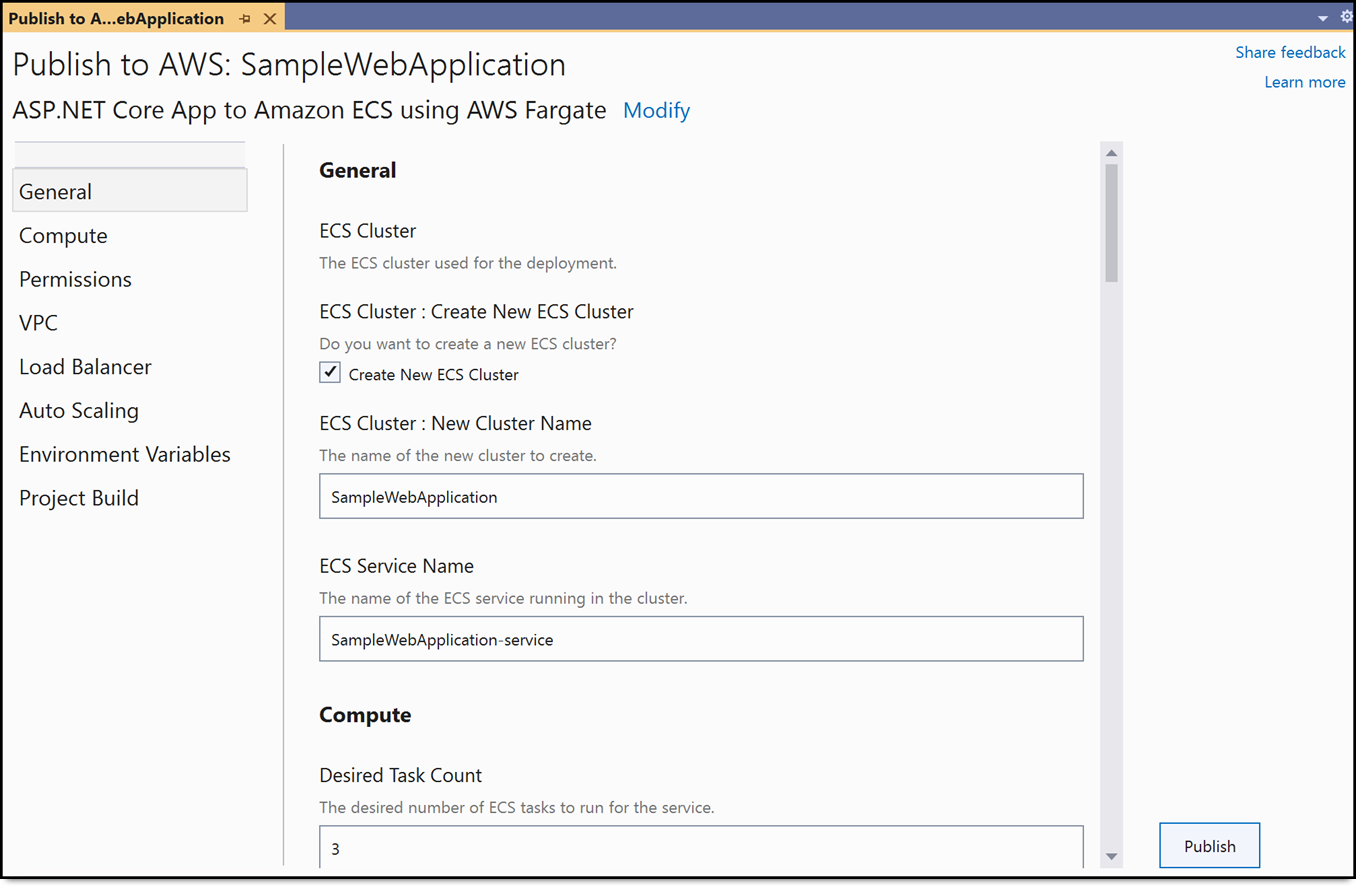The width and height of the screenshot is (1356, 886).
Task: Click 'The name of the ECS service running' description
Action: click(503, 599)
